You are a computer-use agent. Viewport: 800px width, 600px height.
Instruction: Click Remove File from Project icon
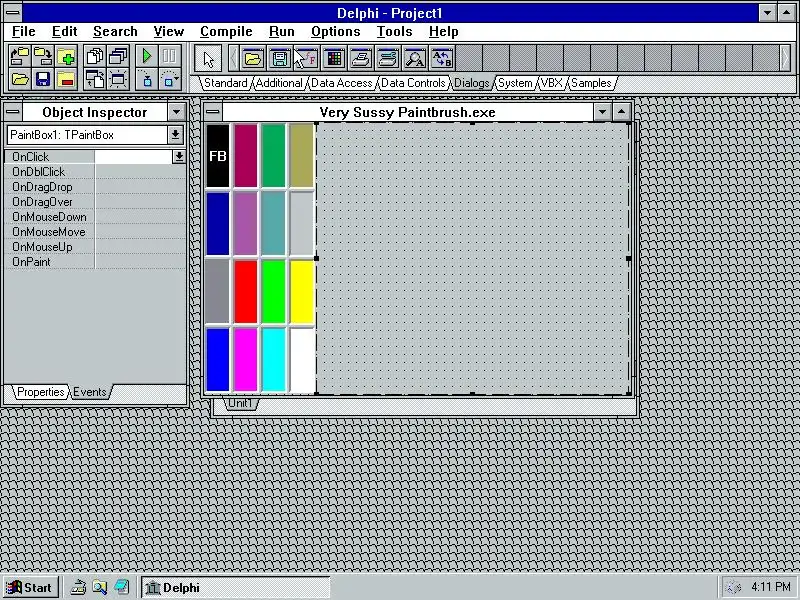(x=66, y=79)
